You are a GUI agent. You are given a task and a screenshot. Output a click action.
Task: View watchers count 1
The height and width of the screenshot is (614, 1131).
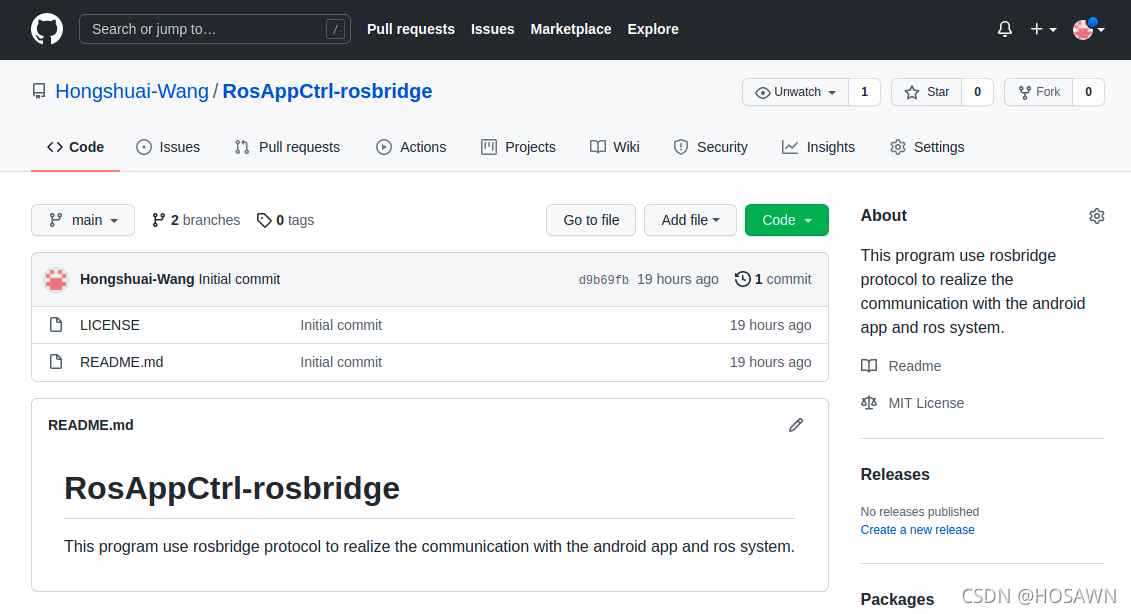click(864, 92)
